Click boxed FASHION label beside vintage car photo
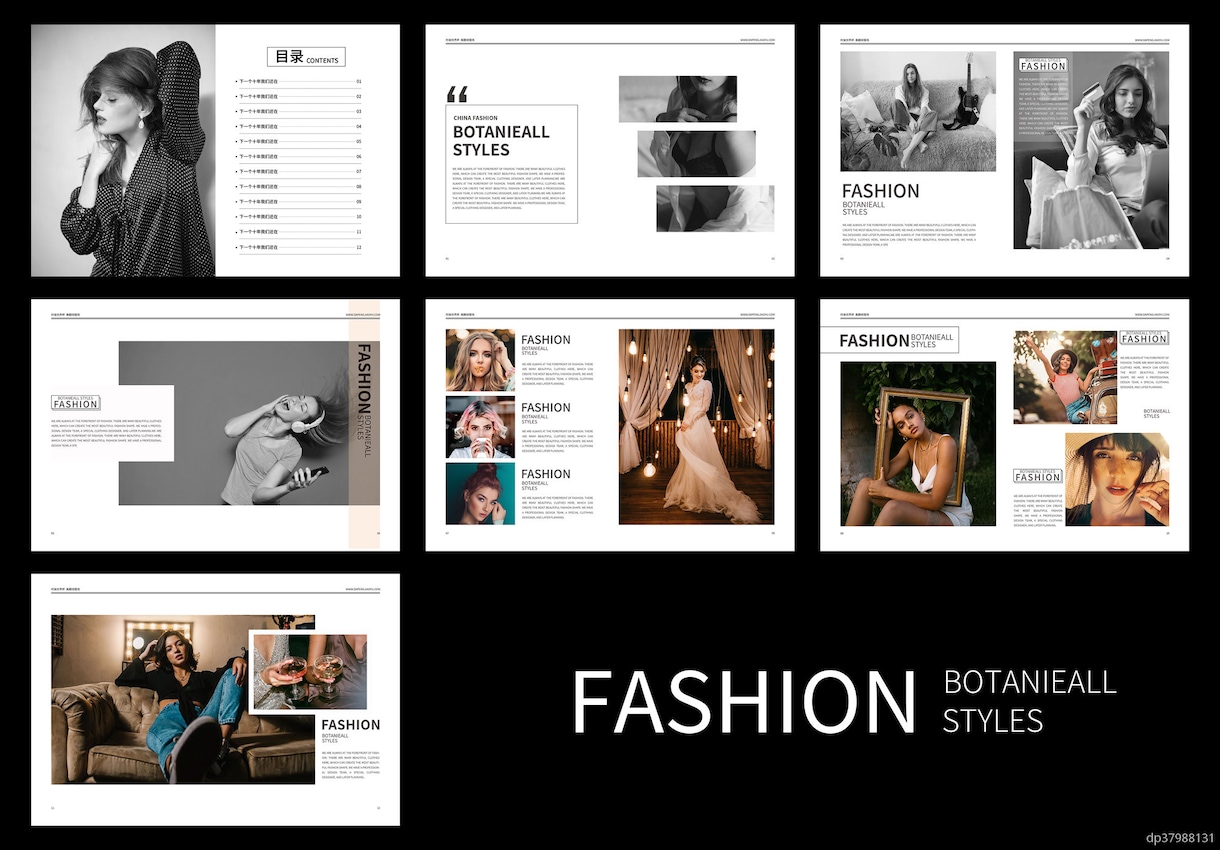Image resolution: width=1220 pixels, height=850 pixels. 1144,338
